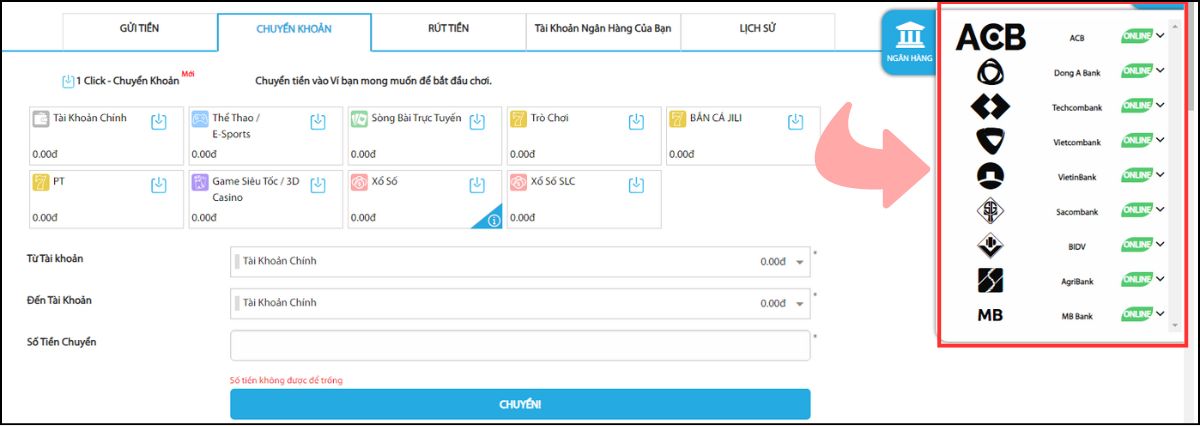Click the ONLINE status badge for BIDV
The image size is (1200, 427).
1137,245
